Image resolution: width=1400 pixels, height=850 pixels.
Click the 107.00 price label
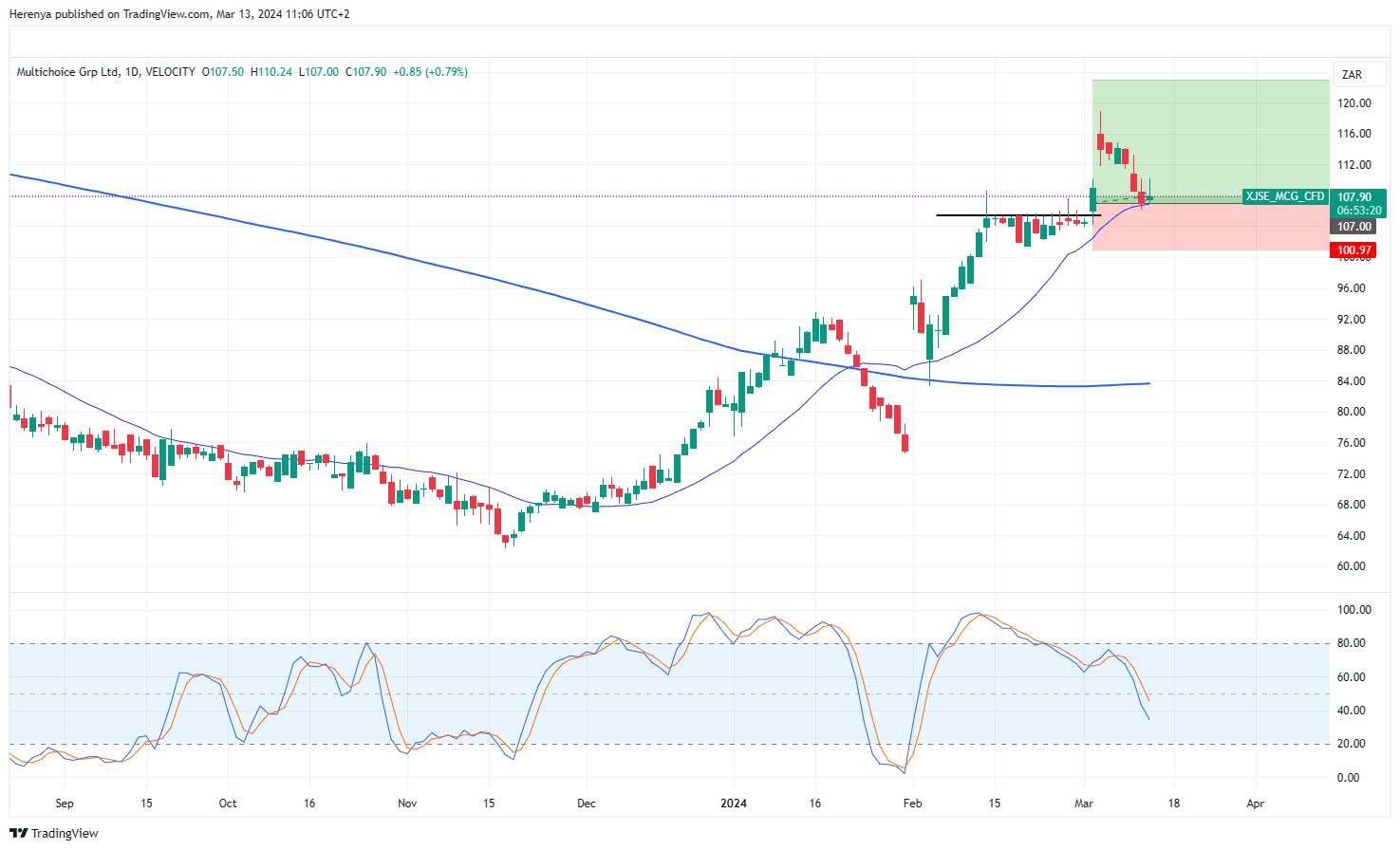[1354, 227]
